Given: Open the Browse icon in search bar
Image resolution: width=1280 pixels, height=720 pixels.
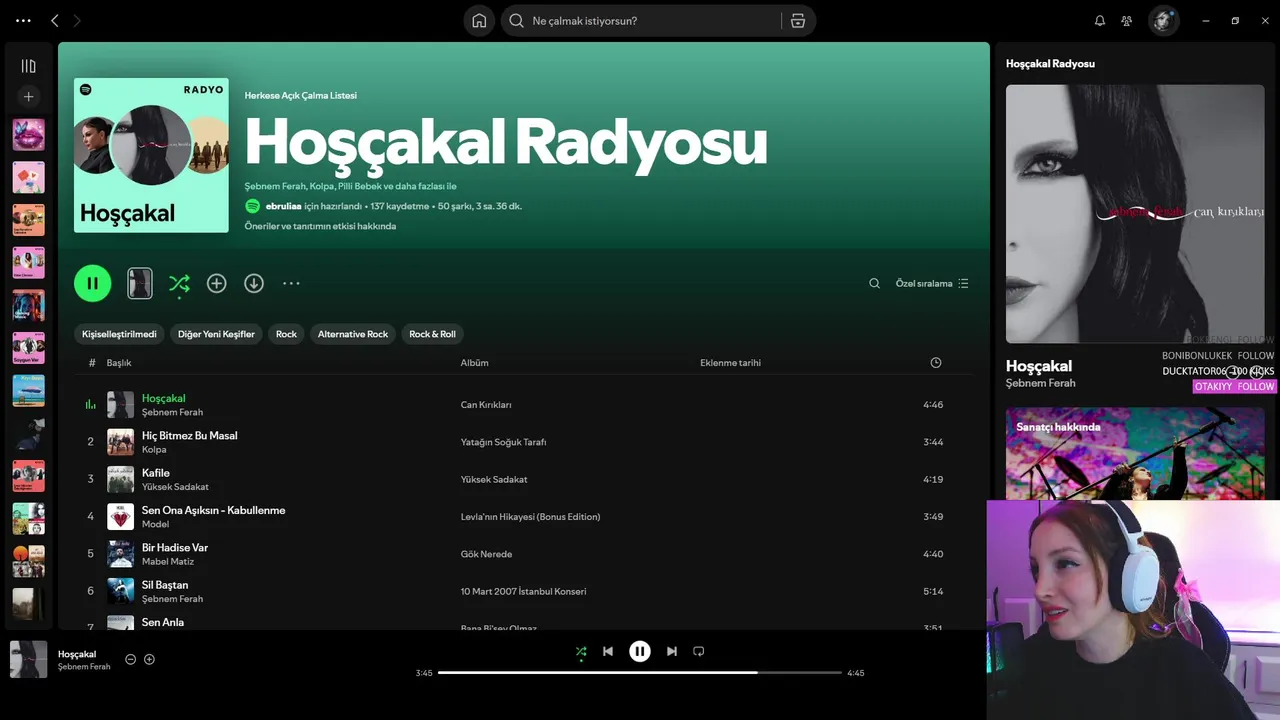Looking at the screenshot, I should pos(798,21).
